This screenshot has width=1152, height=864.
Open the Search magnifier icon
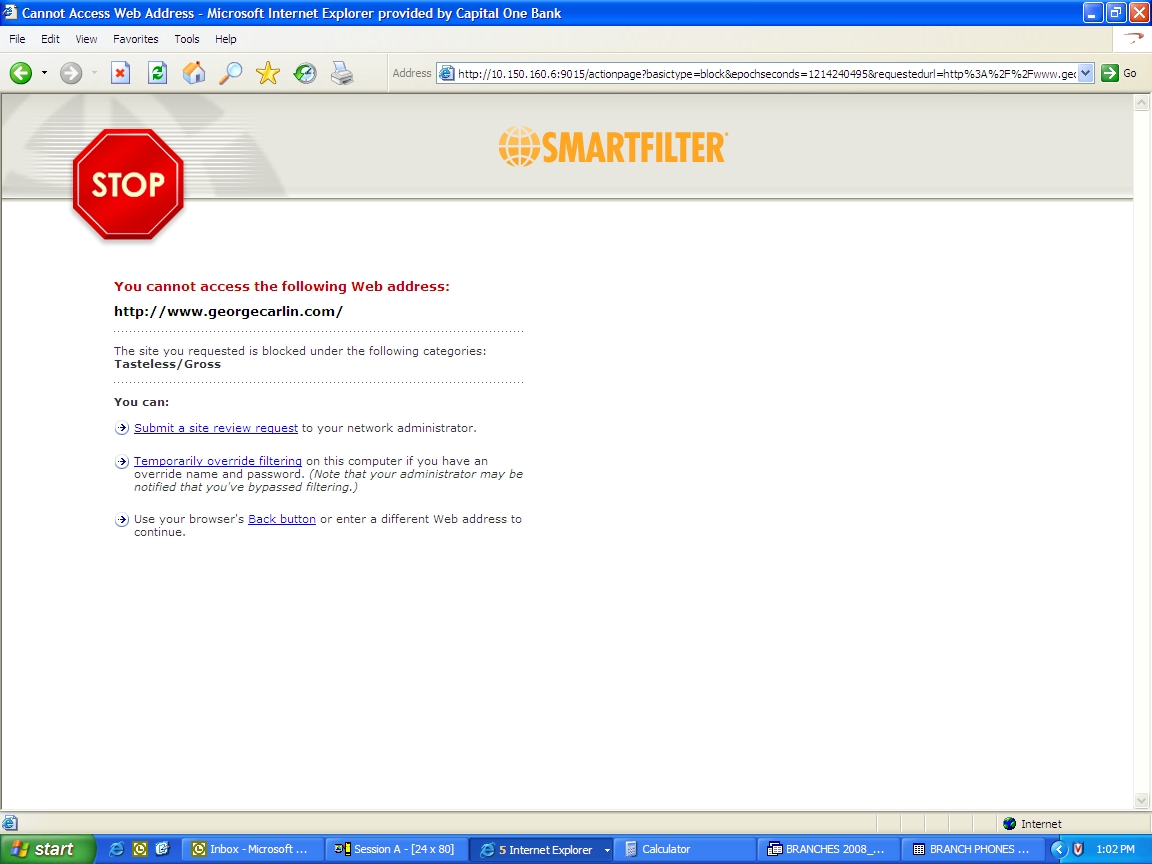pos(231,73)
